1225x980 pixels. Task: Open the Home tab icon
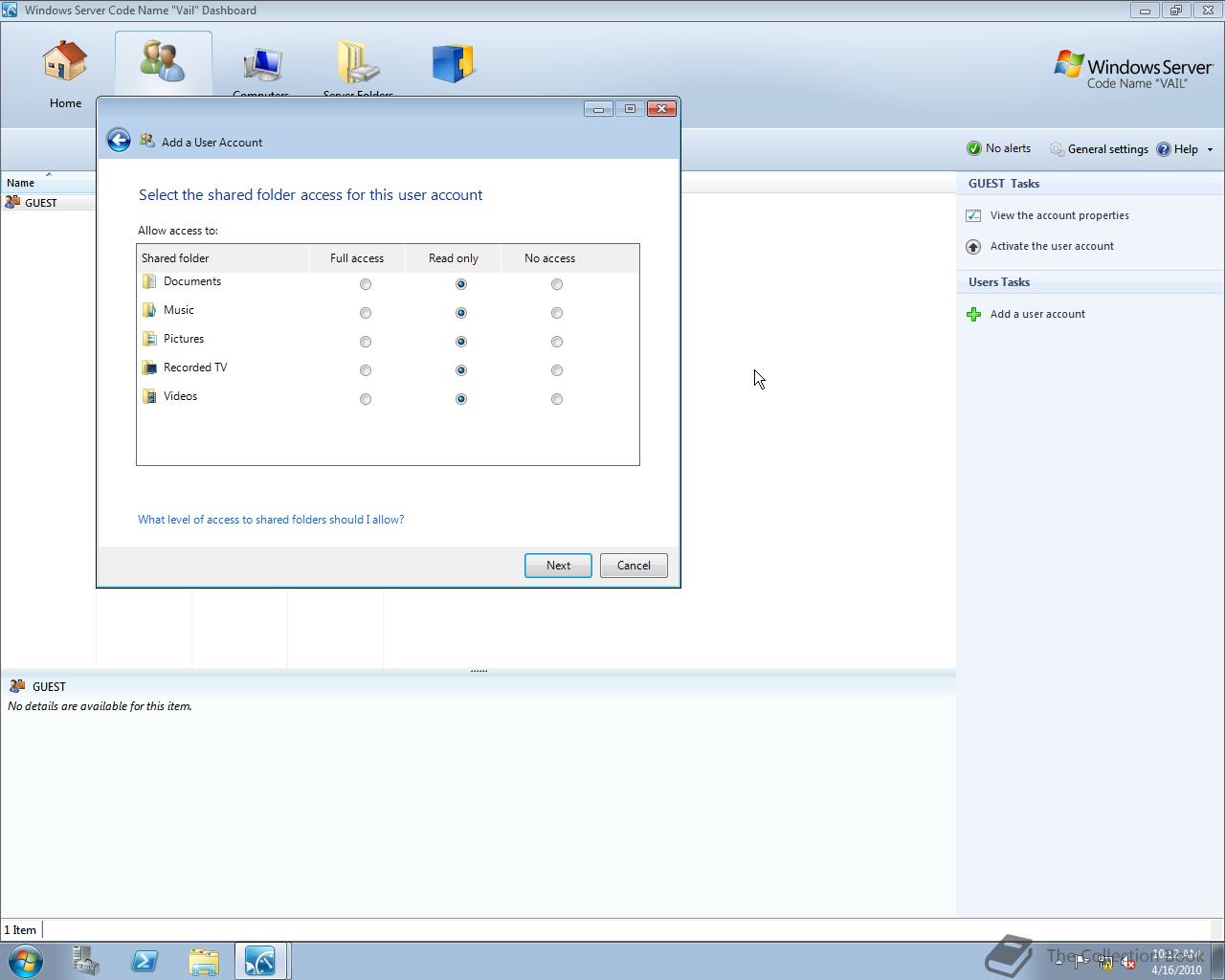coord(65,60)
